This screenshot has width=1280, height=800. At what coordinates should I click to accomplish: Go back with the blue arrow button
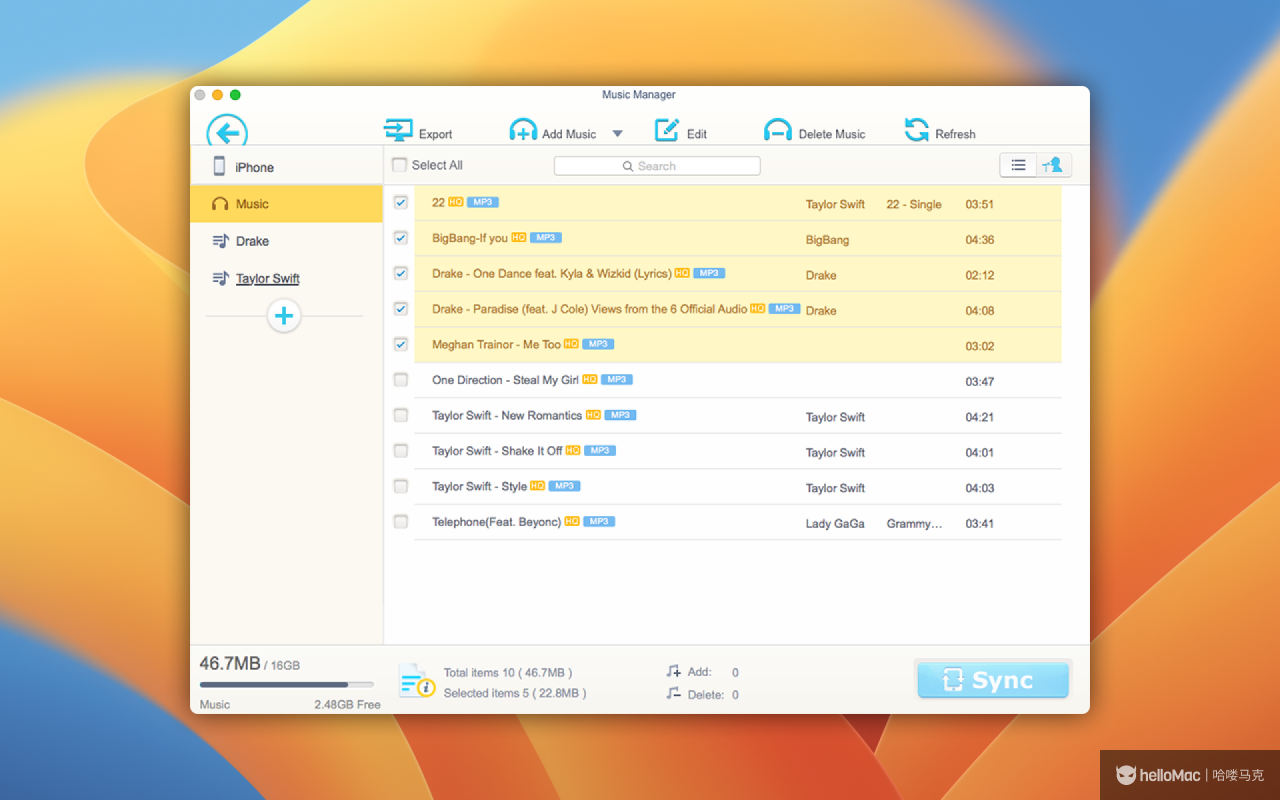coord(227,132)
